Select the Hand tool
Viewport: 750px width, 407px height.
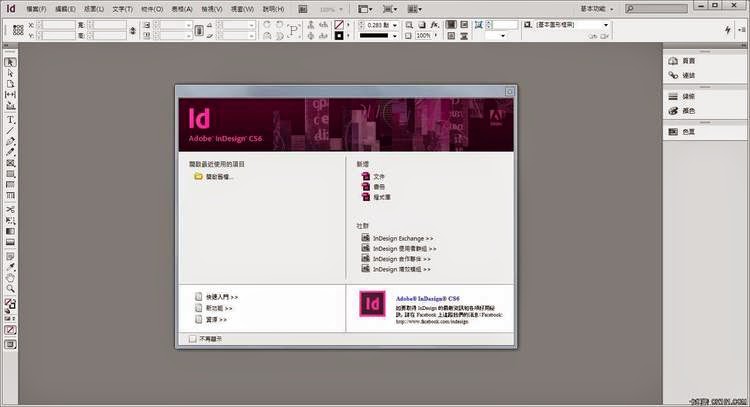point(10,278)
